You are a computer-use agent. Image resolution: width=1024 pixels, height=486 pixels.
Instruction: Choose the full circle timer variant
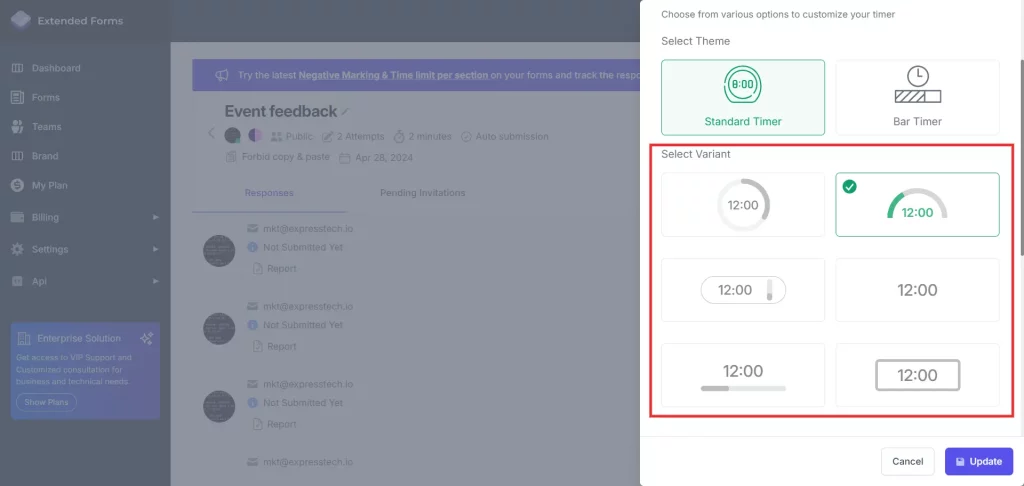pyautogui.click(x=742, y=205)
